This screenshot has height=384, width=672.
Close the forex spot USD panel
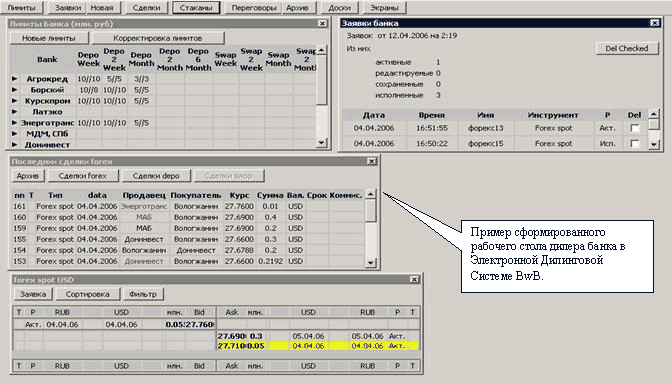(x=414, y=279)
